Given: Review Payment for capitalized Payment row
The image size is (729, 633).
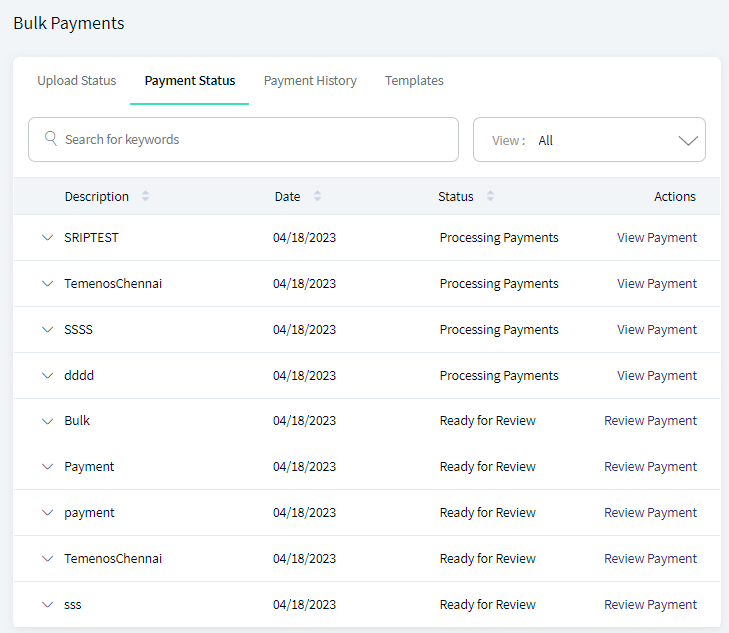Looking at the screenshot, I should pos(650,467).
